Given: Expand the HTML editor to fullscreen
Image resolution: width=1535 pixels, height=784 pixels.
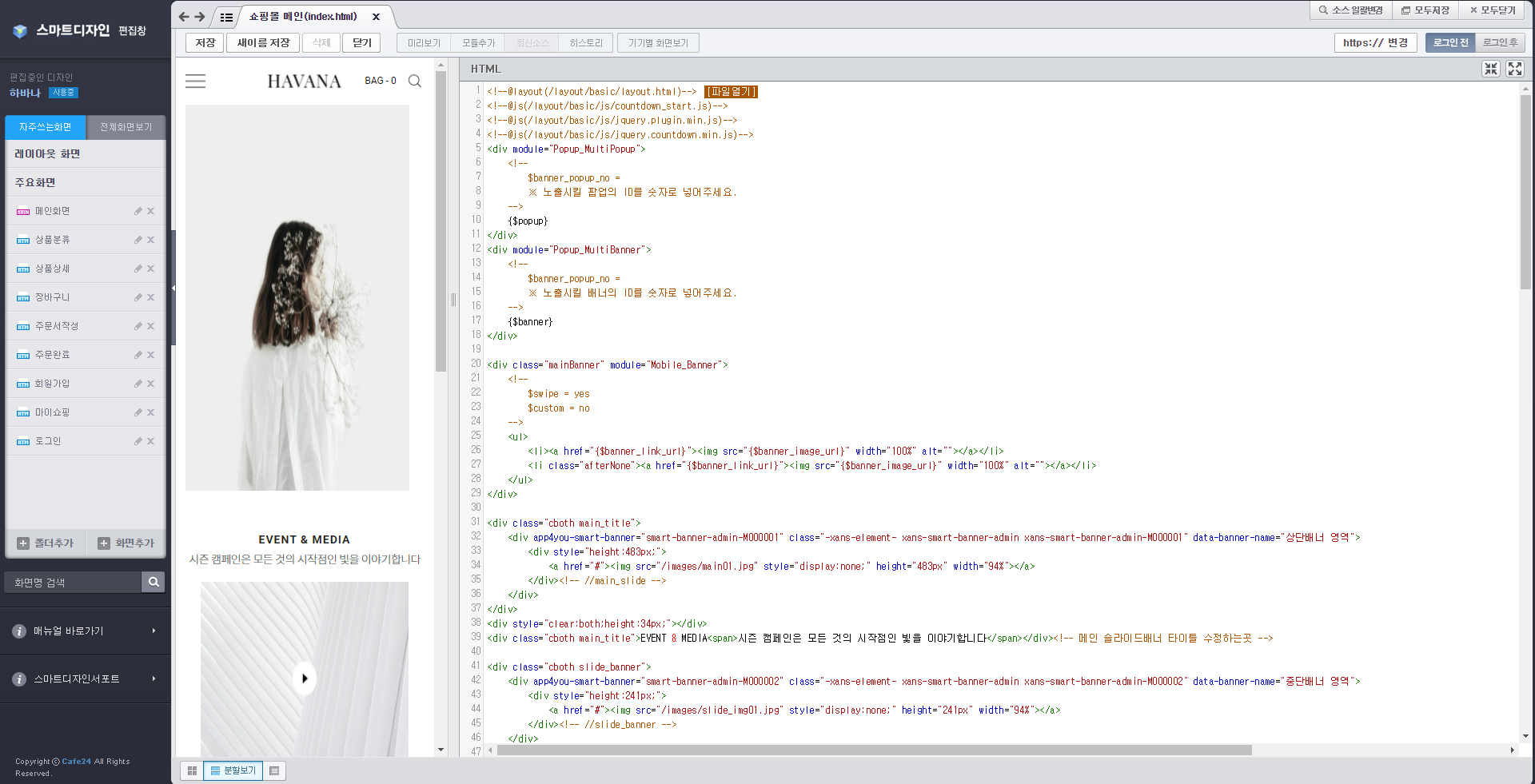Looking at the screenshot, I should tap(1515, 69).
